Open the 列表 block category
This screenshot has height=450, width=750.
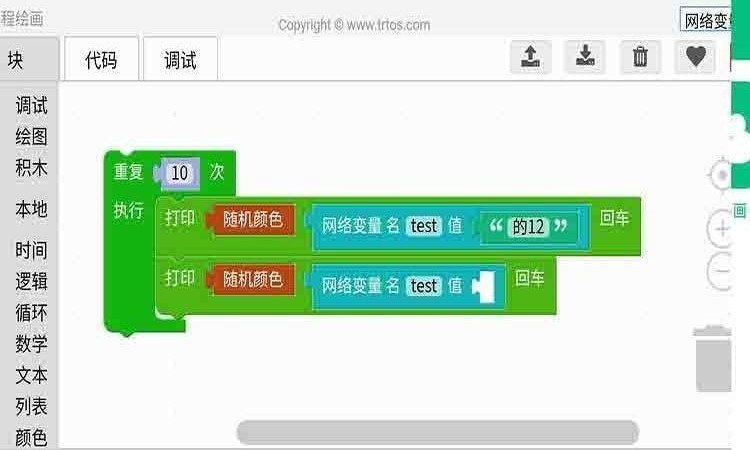tap(31, 406)
